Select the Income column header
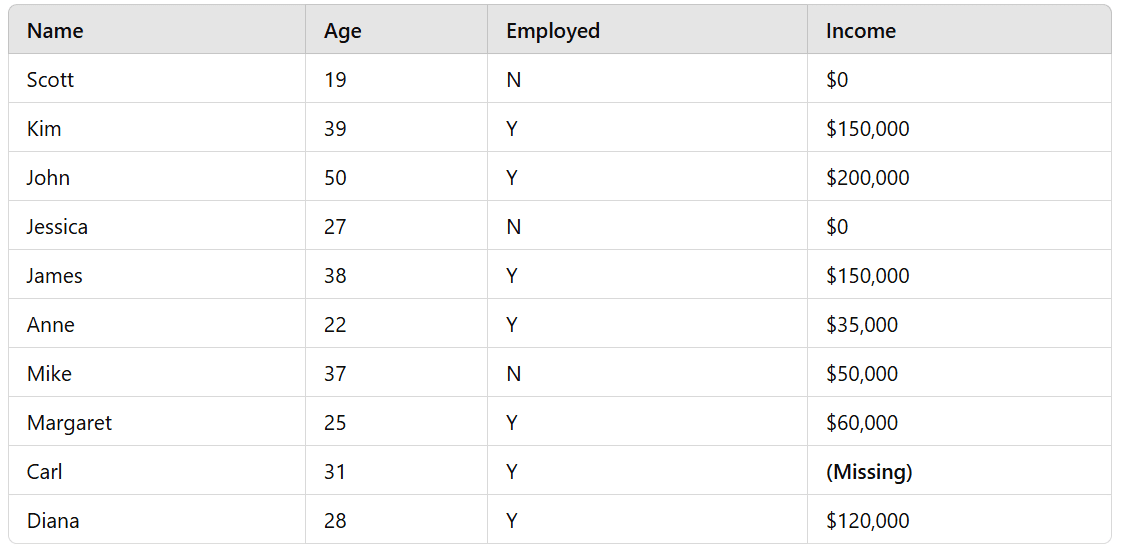 tap(960, 31)
